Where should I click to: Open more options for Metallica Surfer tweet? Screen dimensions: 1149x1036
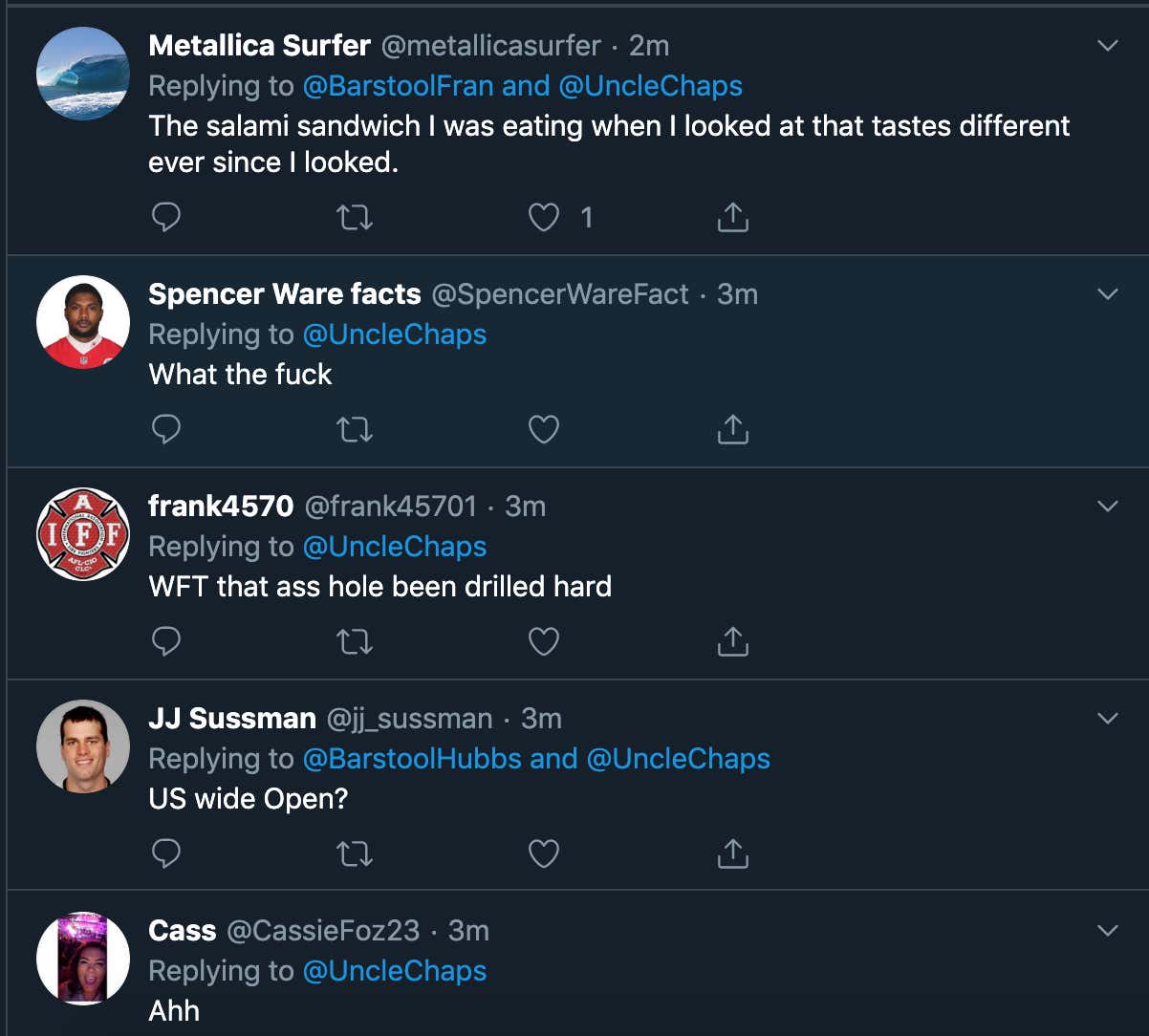(x=1108, y=45)
